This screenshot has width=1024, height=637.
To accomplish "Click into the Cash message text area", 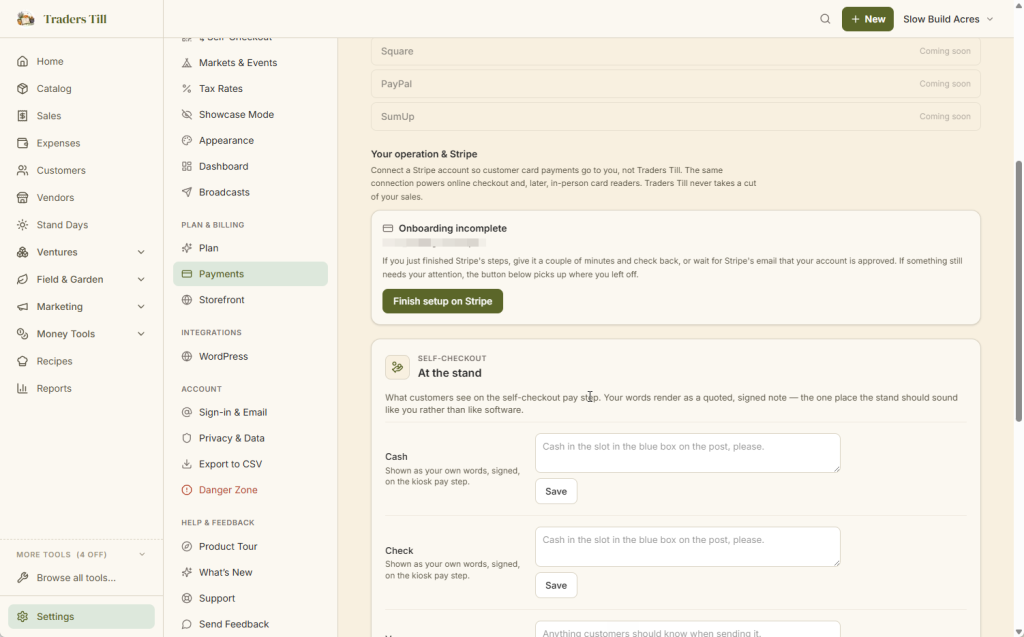I will click(688, 453).
